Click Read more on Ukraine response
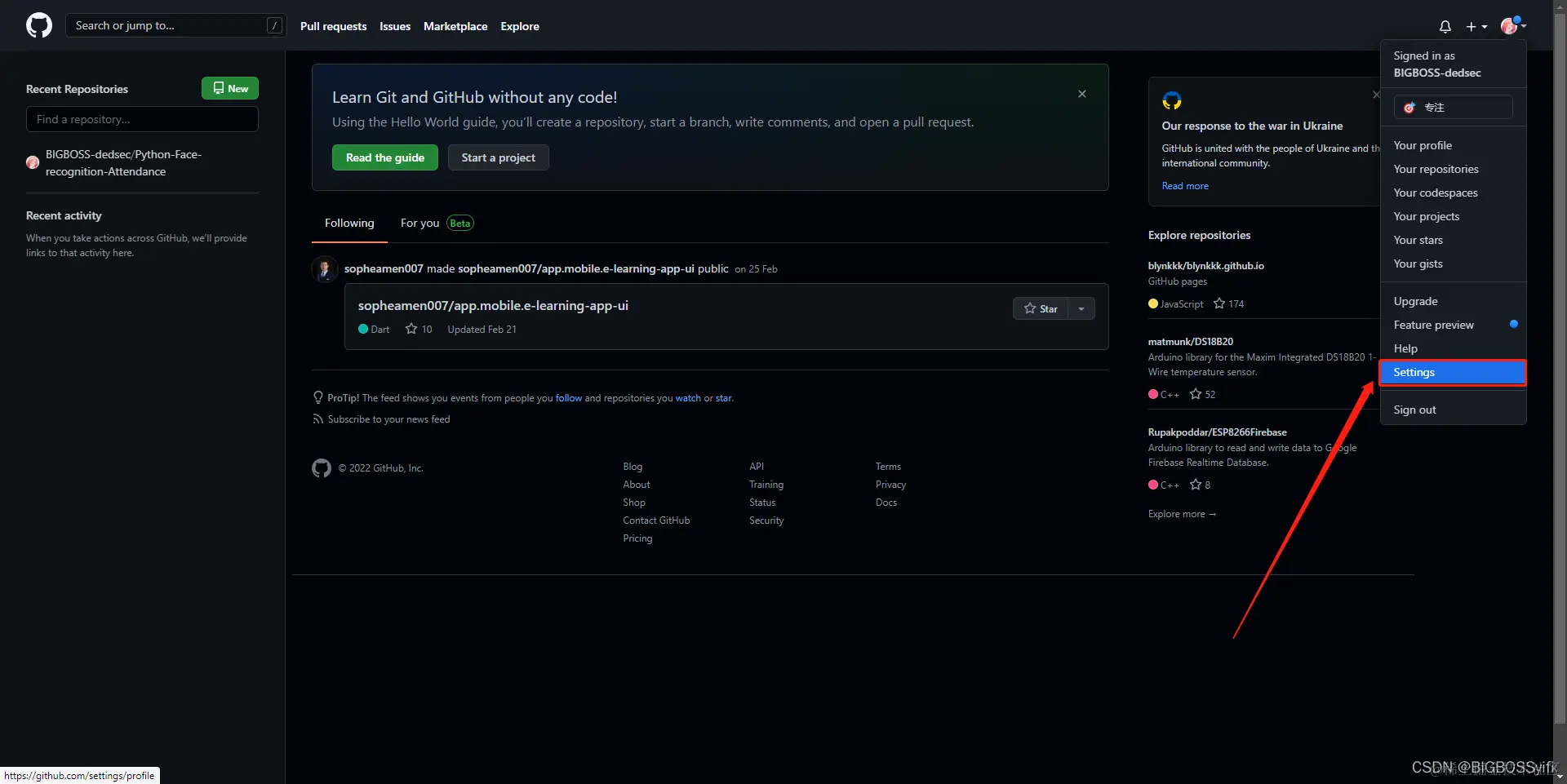This screenshot has width=1567, height=784. pyautogui.click(x=1185, y=186)
